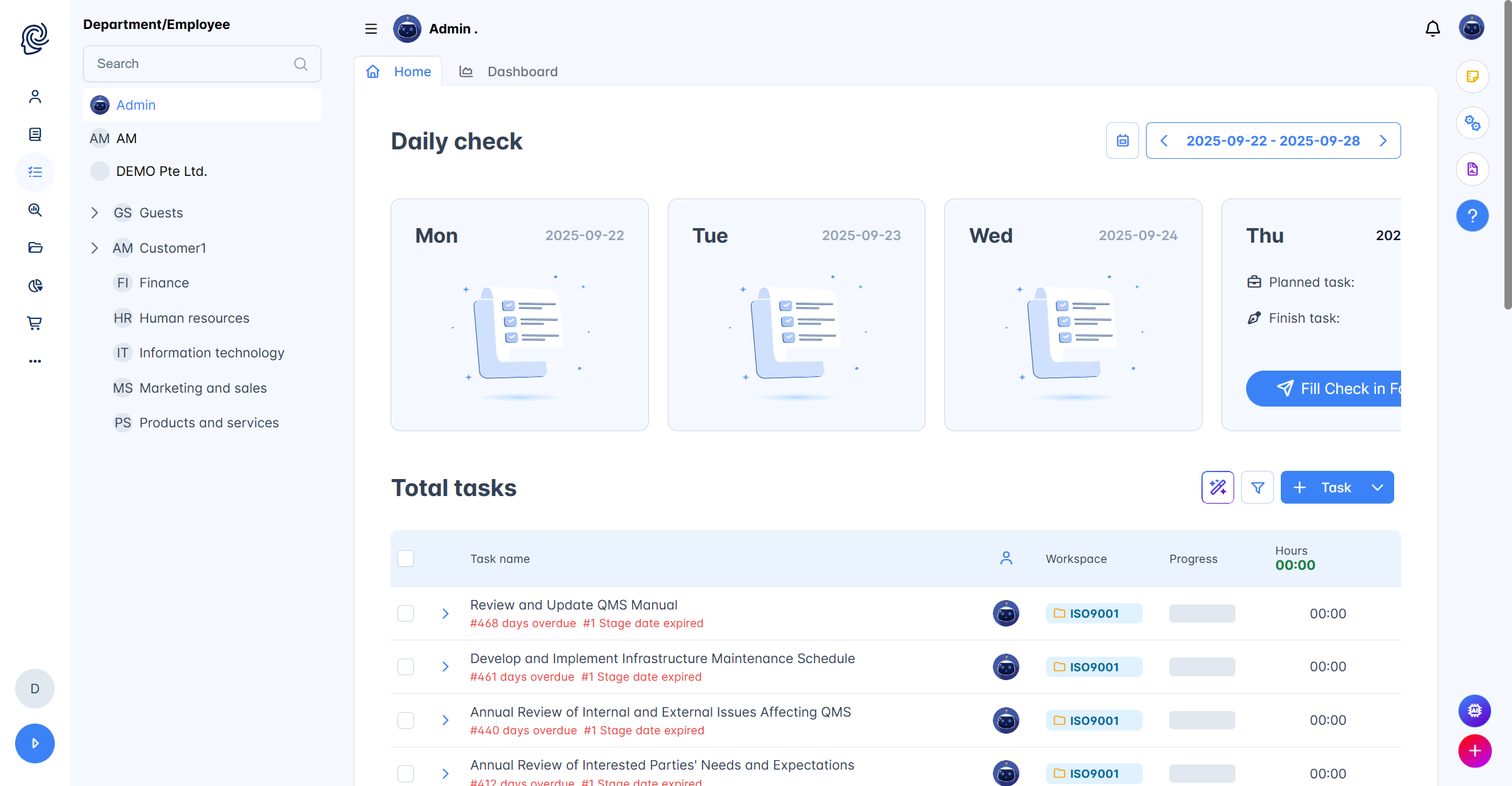Select checkbox for Infrastructure Maintenance Schedule task
Screen dimensions: 1512x786
tap(406, 667)
